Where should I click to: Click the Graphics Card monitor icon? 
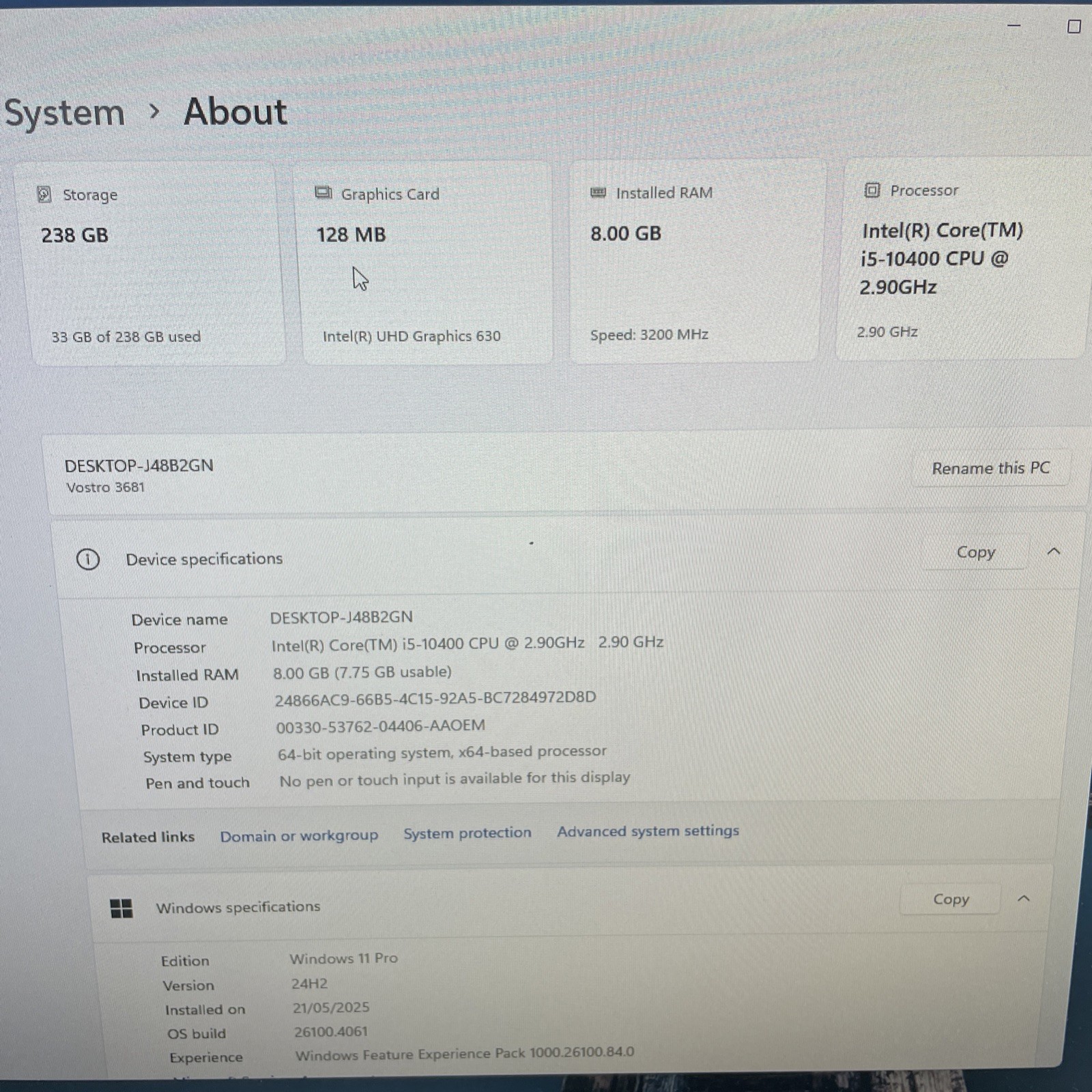pos(324,193)
